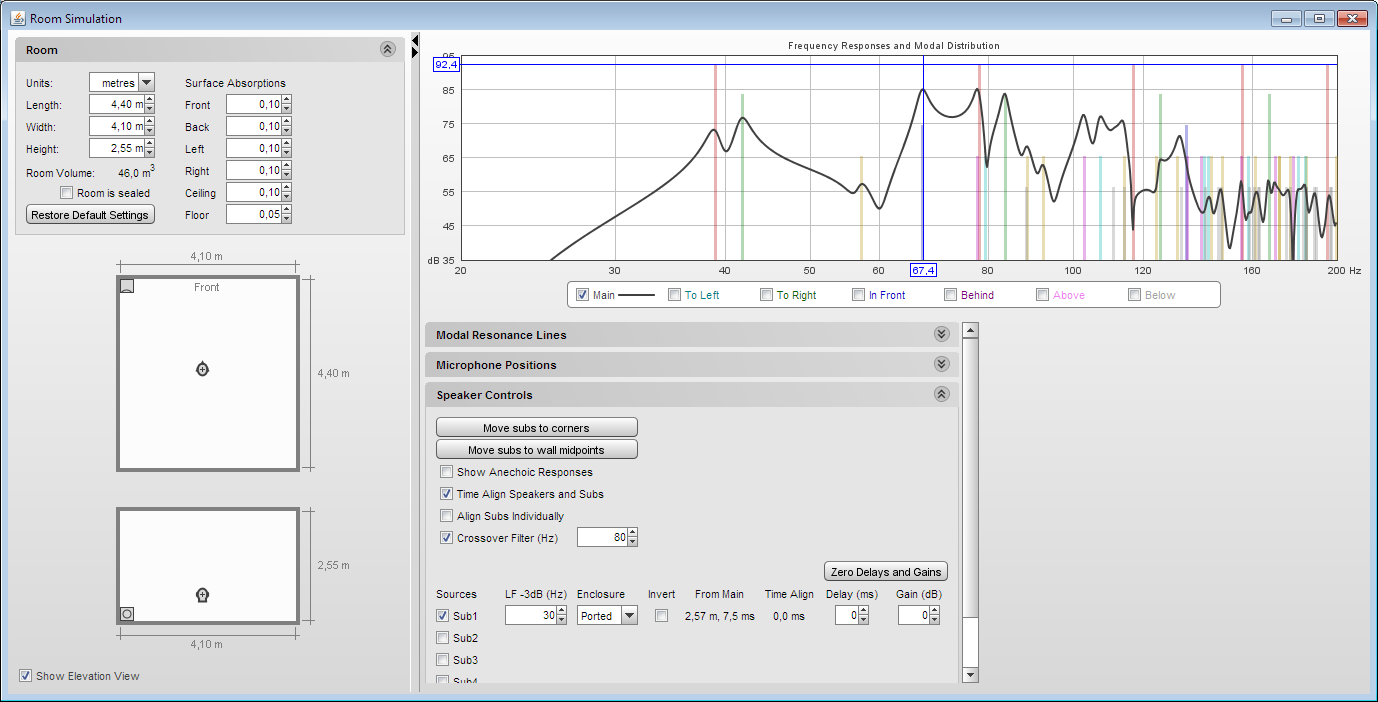Click Restore Default Settings button
The height and width of the screenshot is (702, 1378).
click(90, 215)
